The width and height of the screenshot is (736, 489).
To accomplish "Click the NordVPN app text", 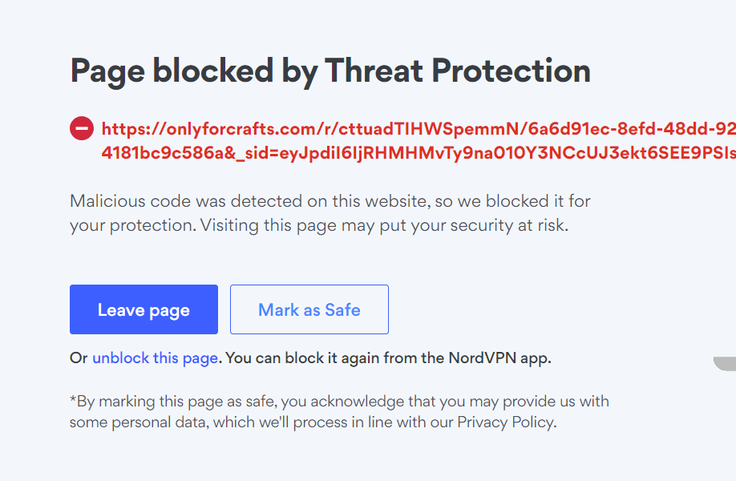I will 499,358.
